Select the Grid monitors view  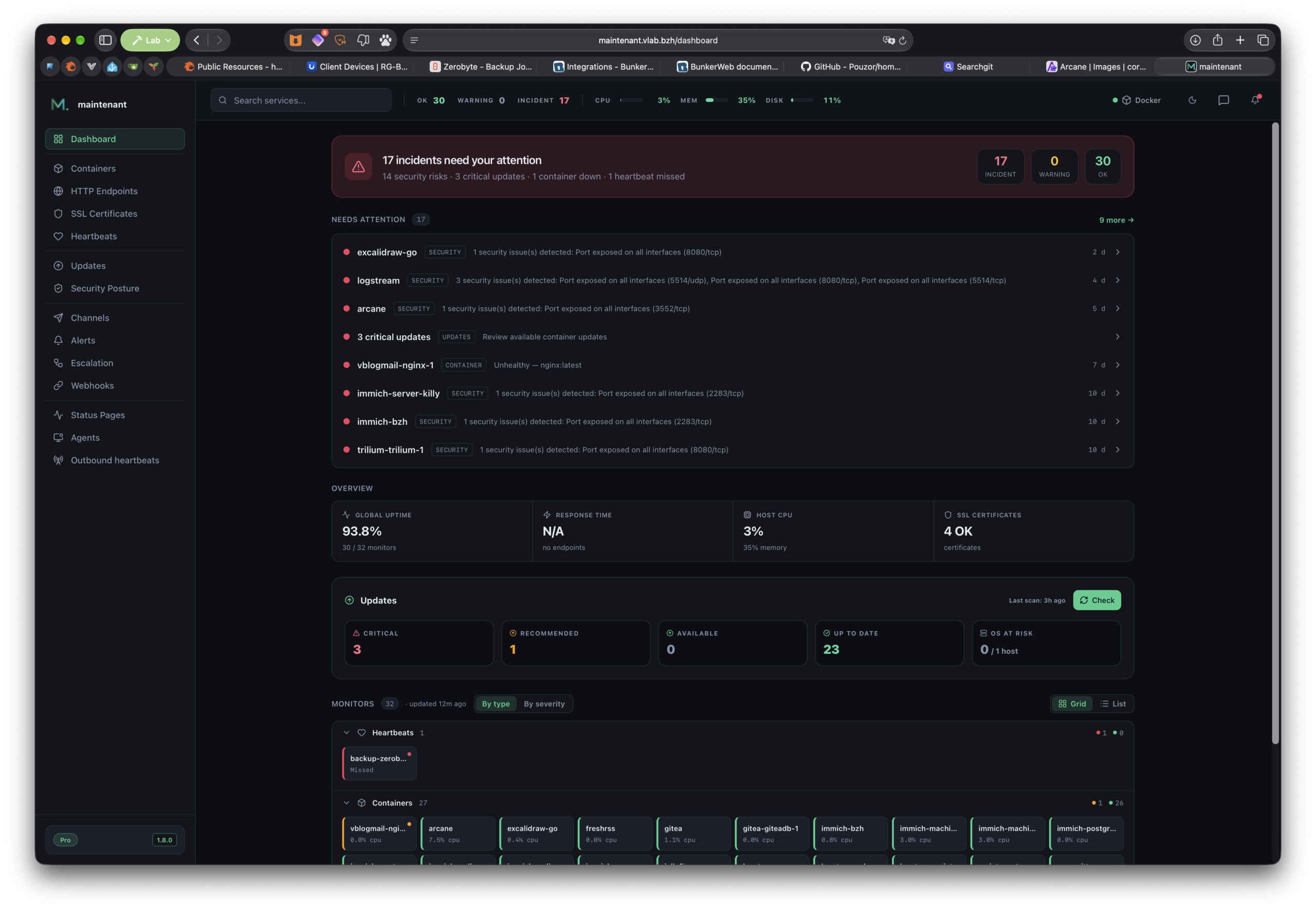point(1072,703)
